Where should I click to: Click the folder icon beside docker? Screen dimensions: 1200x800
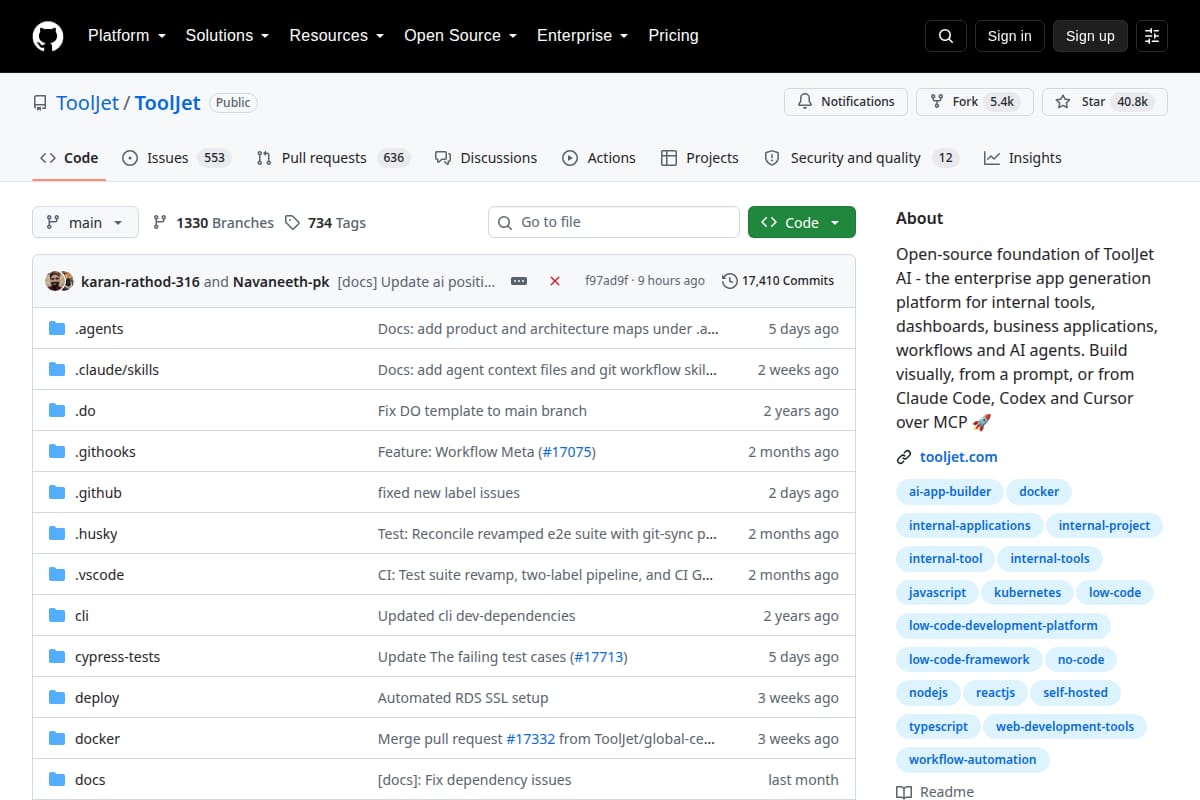[x=57, y=739]
